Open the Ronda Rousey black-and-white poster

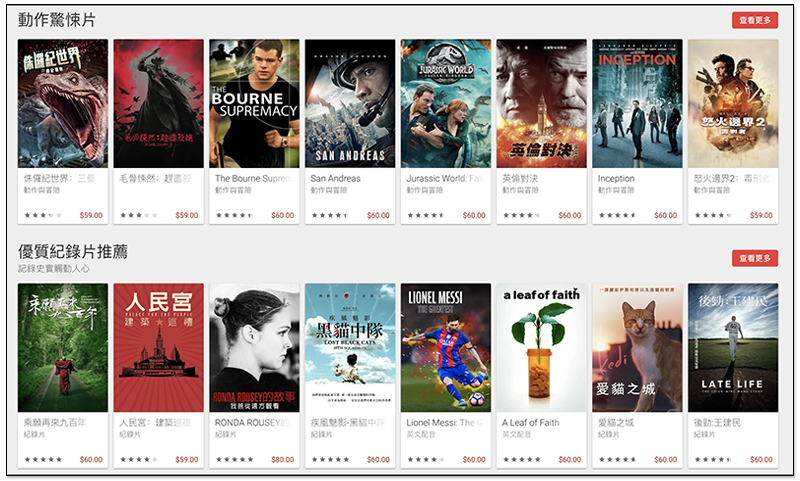click(254, 348)
